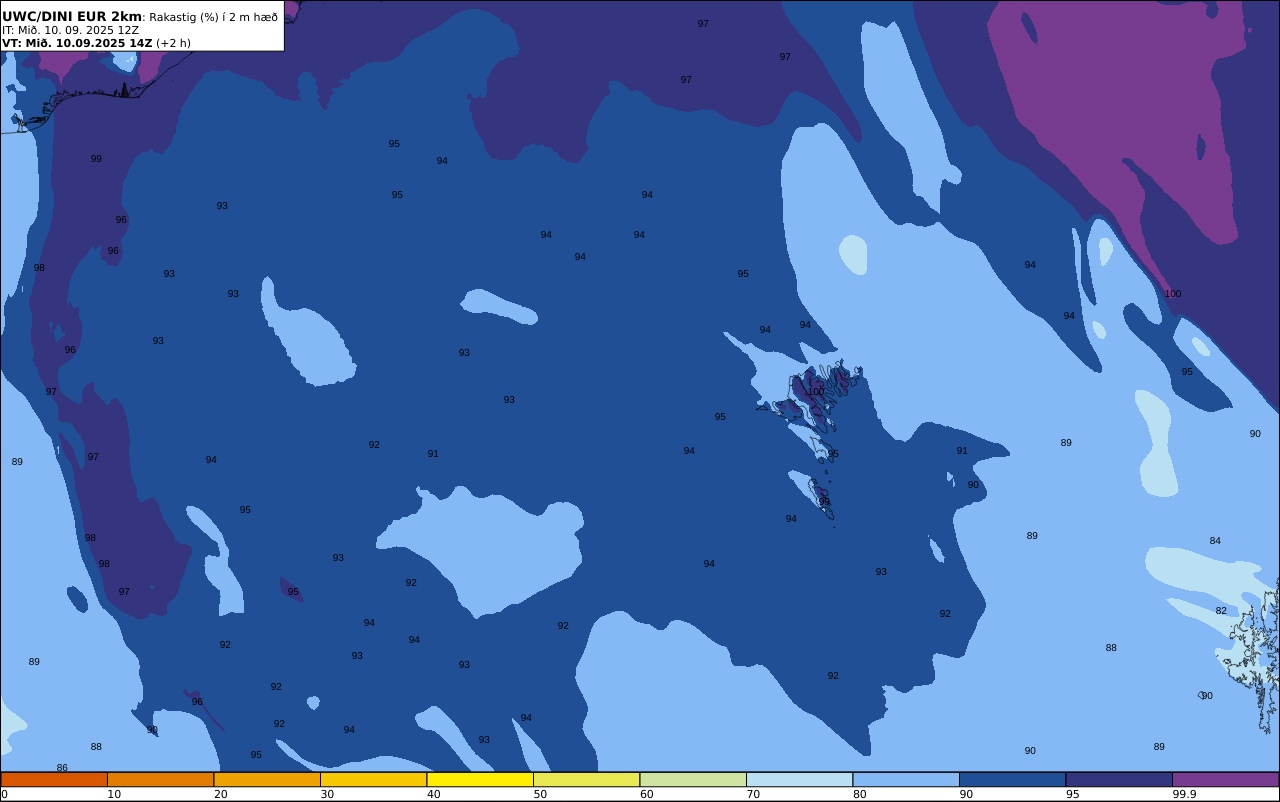Click the '10' legend tick label
Image resolution: width=1280 pixels, height=802 pixels.
click(114, 794)
